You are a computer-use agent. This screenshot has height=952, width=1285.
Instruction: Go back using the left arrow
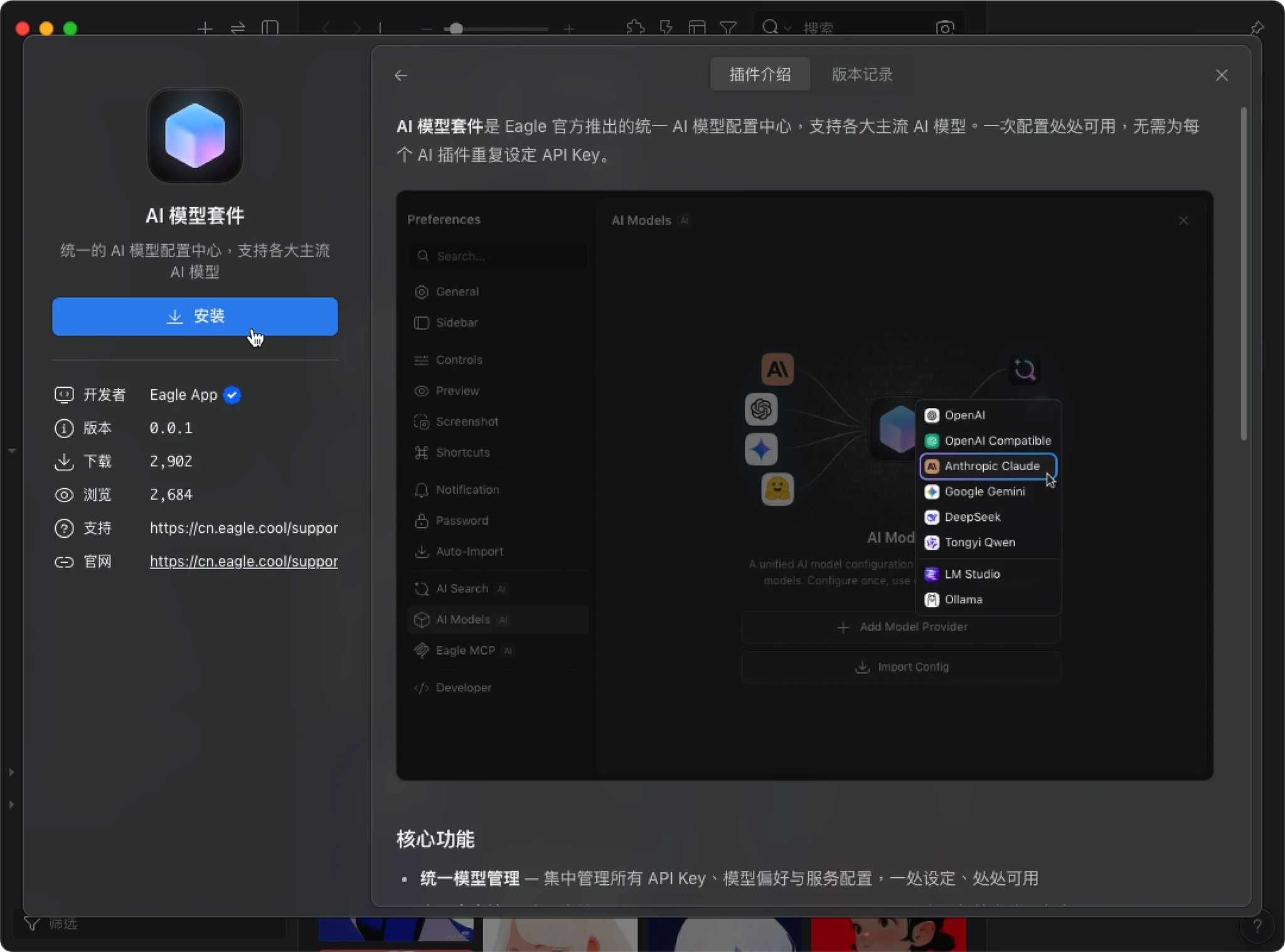(401, 75)
